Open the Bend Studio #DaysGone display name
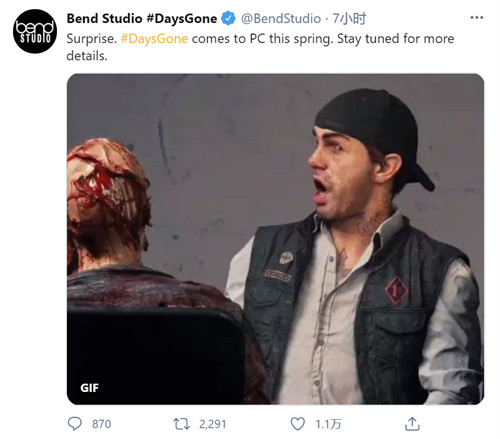 click(x=142, y=18)
